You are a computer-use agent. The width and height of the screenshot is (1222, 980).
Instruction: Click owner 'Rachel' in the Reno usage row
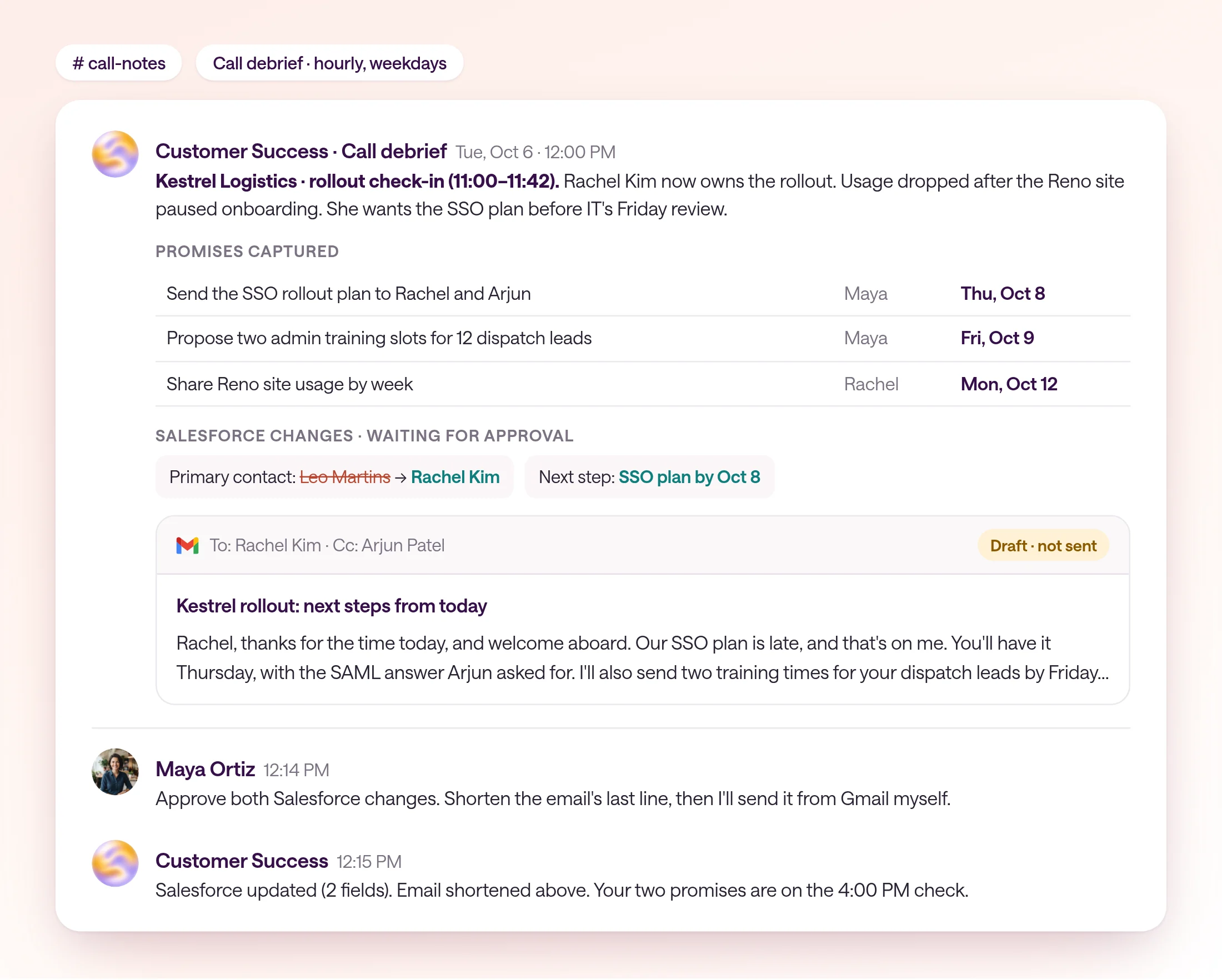[x=870, y=384]
